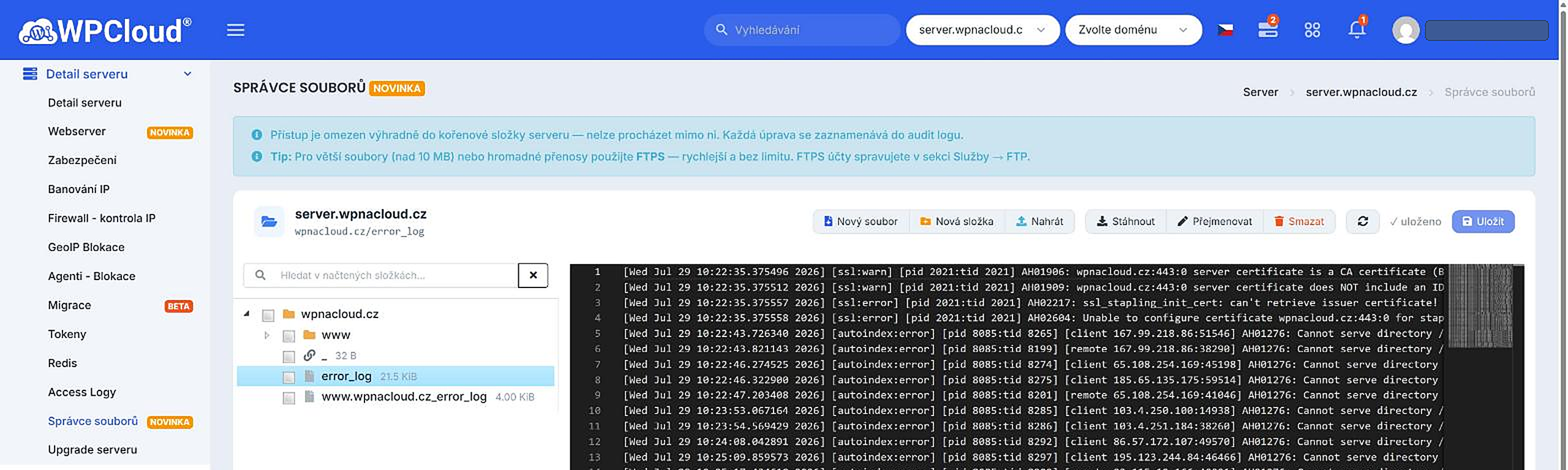Select www.wpnacloud.cz_error_log file
1568x470 pixels.
[404, 396]
